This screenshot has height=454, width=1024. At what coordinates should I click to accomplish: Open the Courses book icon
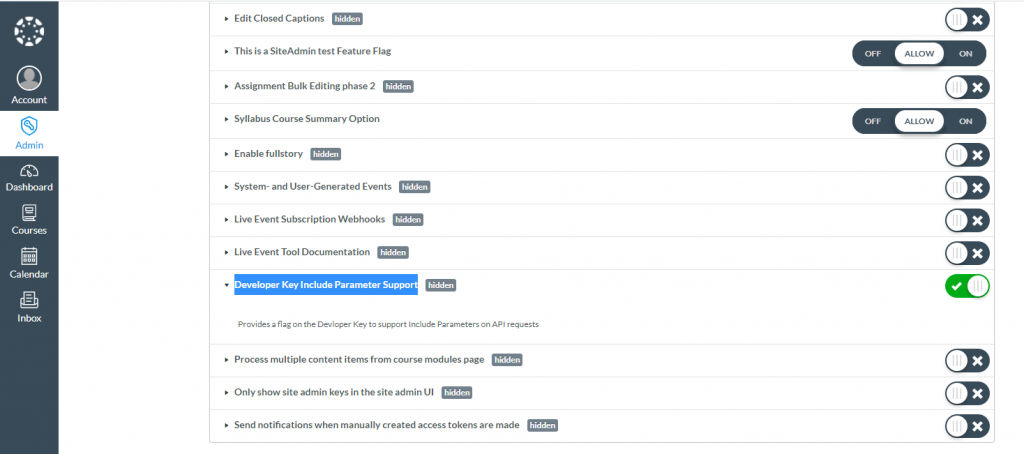[x=29, y=213]
